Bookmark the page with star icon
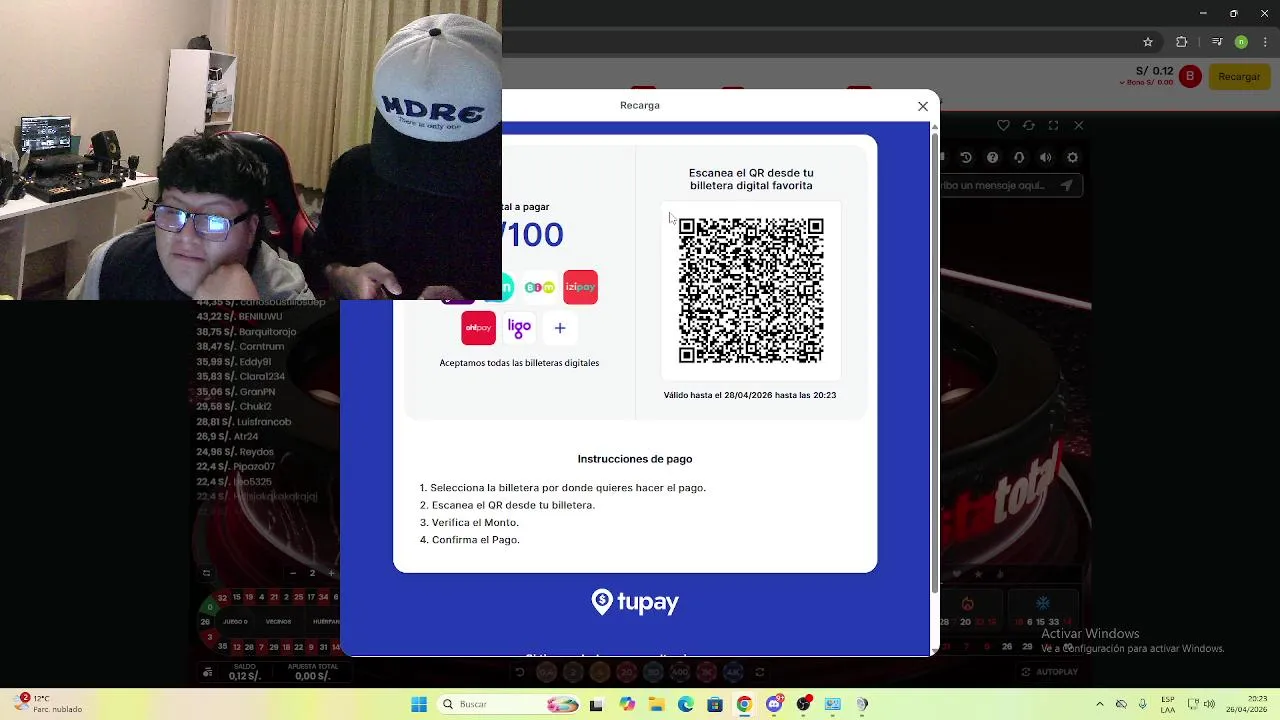Image resolution: width=1280 pixels, height=720 pixels. click(x=1148, y=42)
